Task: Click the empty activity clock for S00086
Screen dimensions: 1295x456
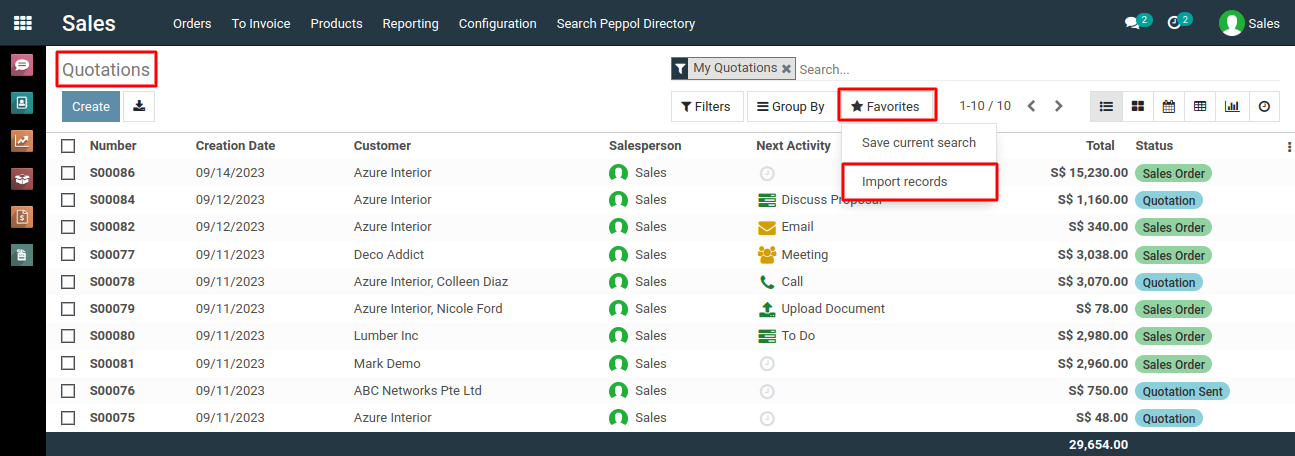Action: (767, 173)
